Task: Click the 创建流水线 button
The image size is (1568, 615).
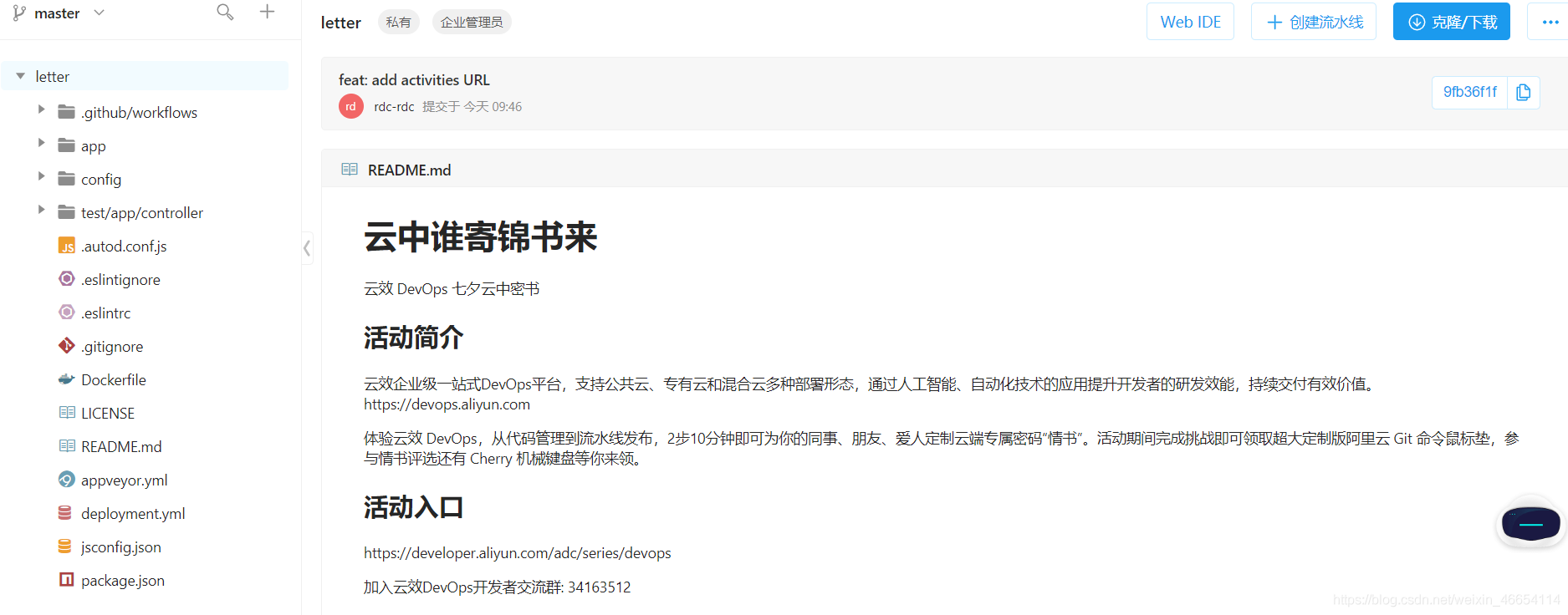Action: [x=1315, y=22]
